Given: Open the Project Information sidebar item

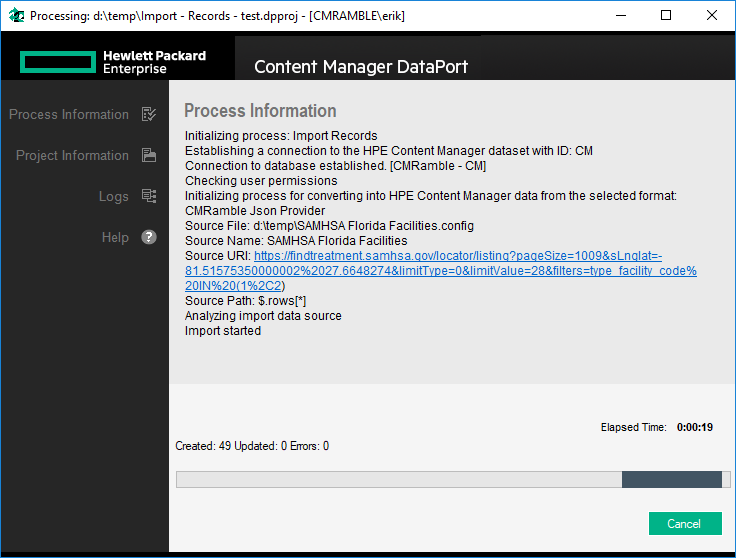Looking at the screenshot, I should (86, 155).
